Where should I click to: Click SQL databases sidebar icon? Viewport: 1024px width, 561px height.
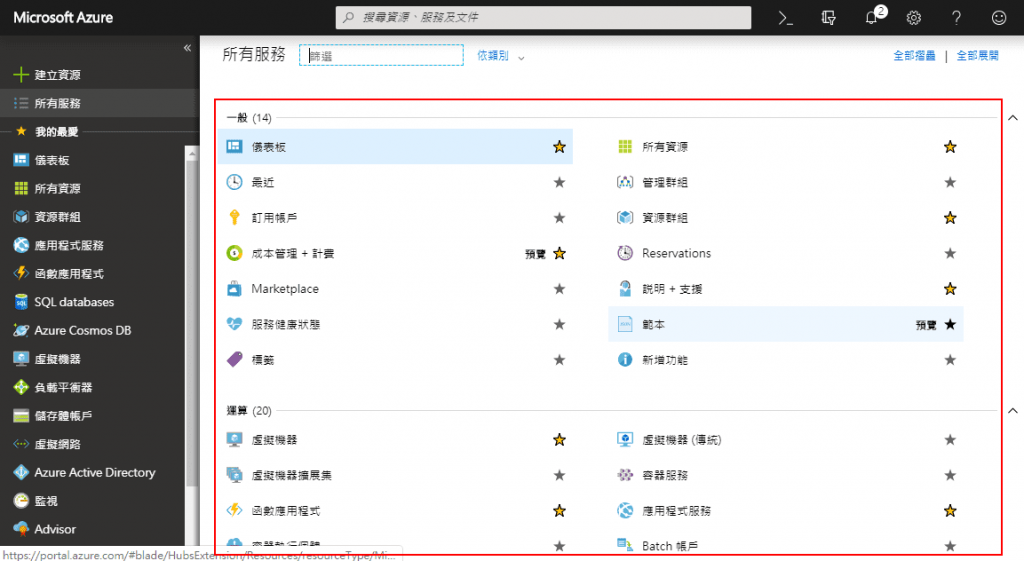click(x=21, y=302)
